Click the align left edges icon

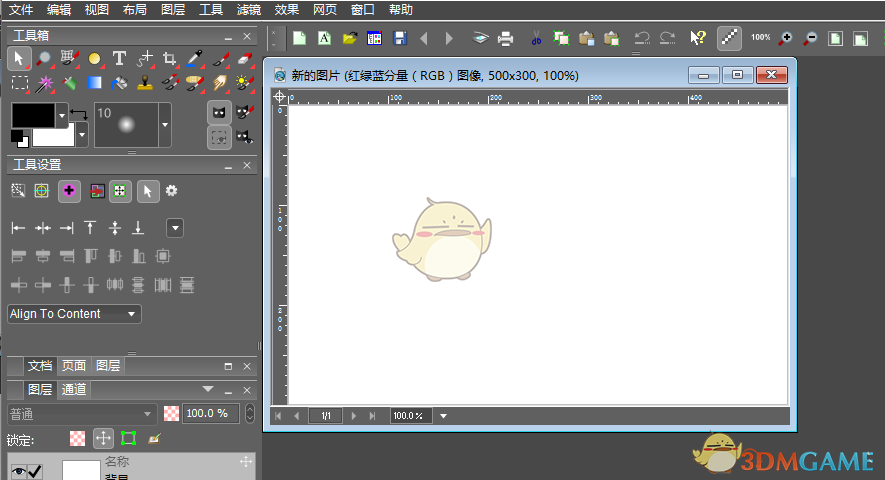tap(19, 228)
